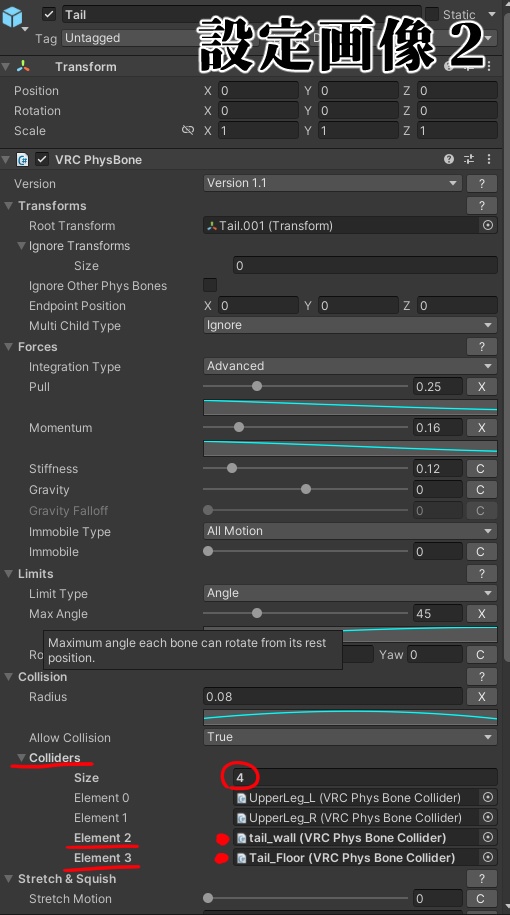
Task: Adjust the Stiffness slider
Action: (305, 469)
